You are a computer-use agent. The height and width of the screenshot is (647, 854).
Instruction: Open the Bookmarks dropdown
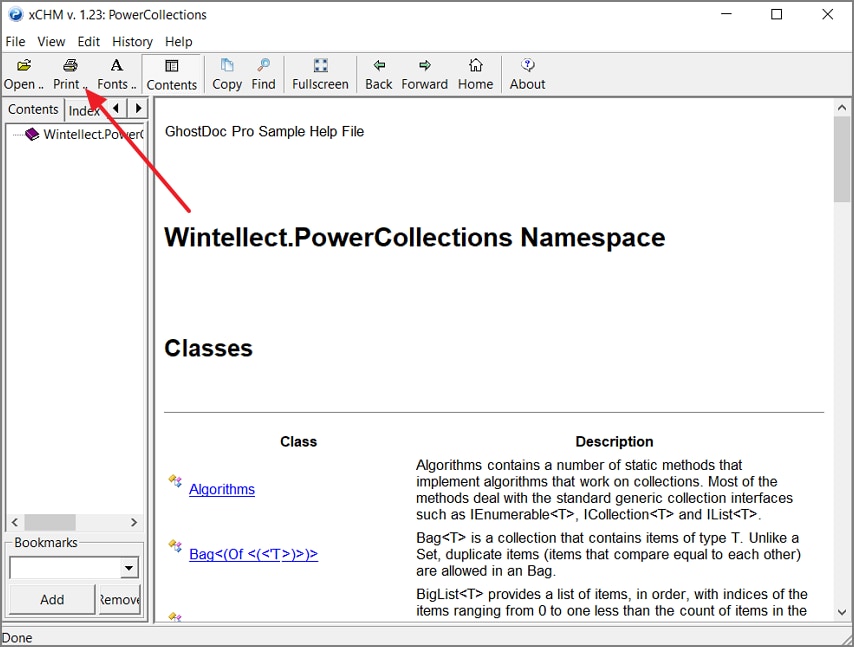[x=129, y=568]
